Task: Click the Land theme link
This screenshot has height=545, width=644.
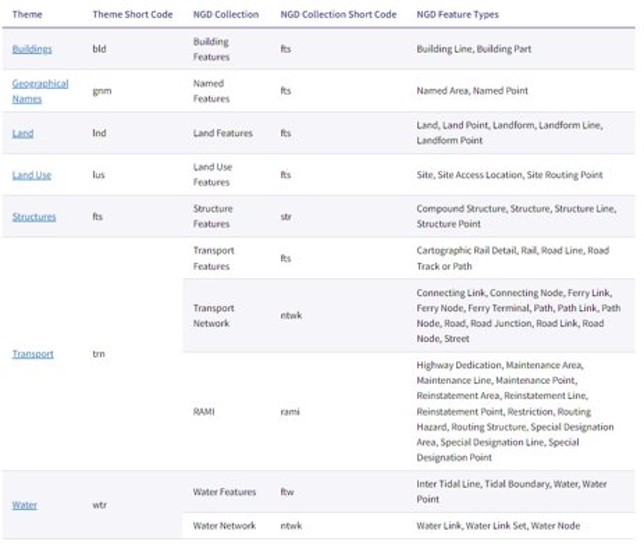Action: tap(23, 133)
